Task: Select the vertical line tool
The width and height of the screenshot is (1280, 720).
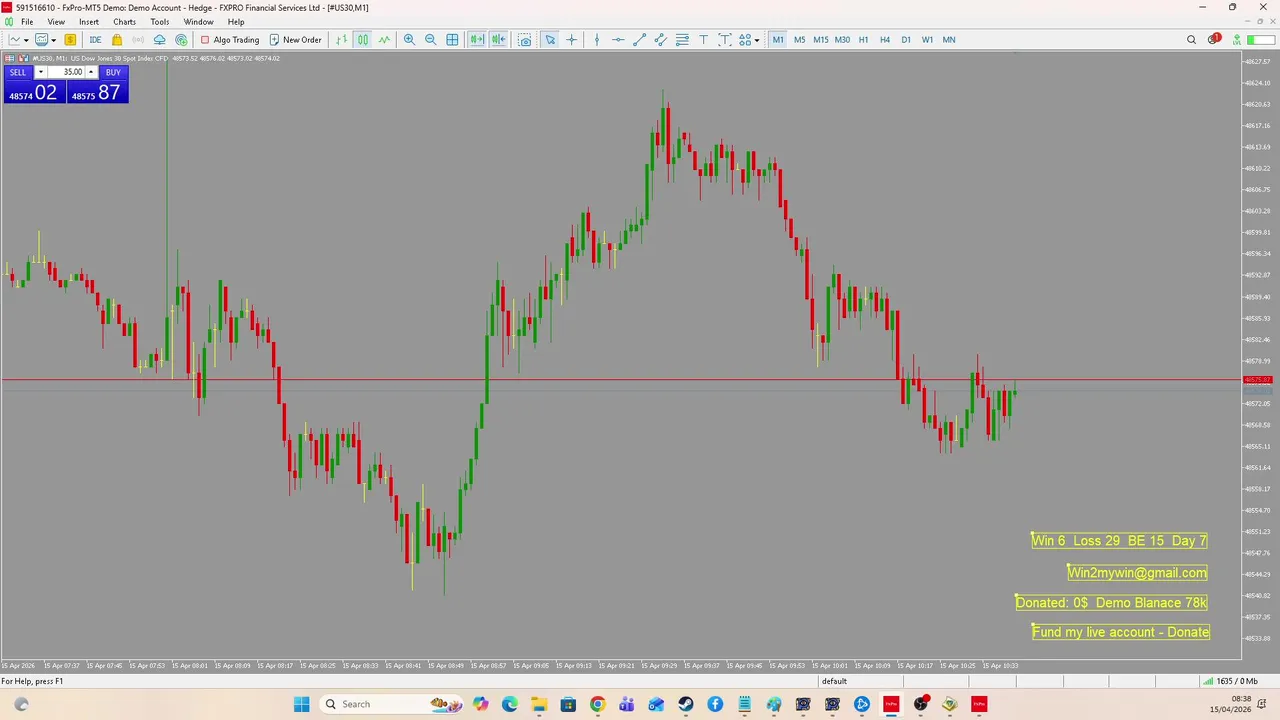Action: click(597, 40)
